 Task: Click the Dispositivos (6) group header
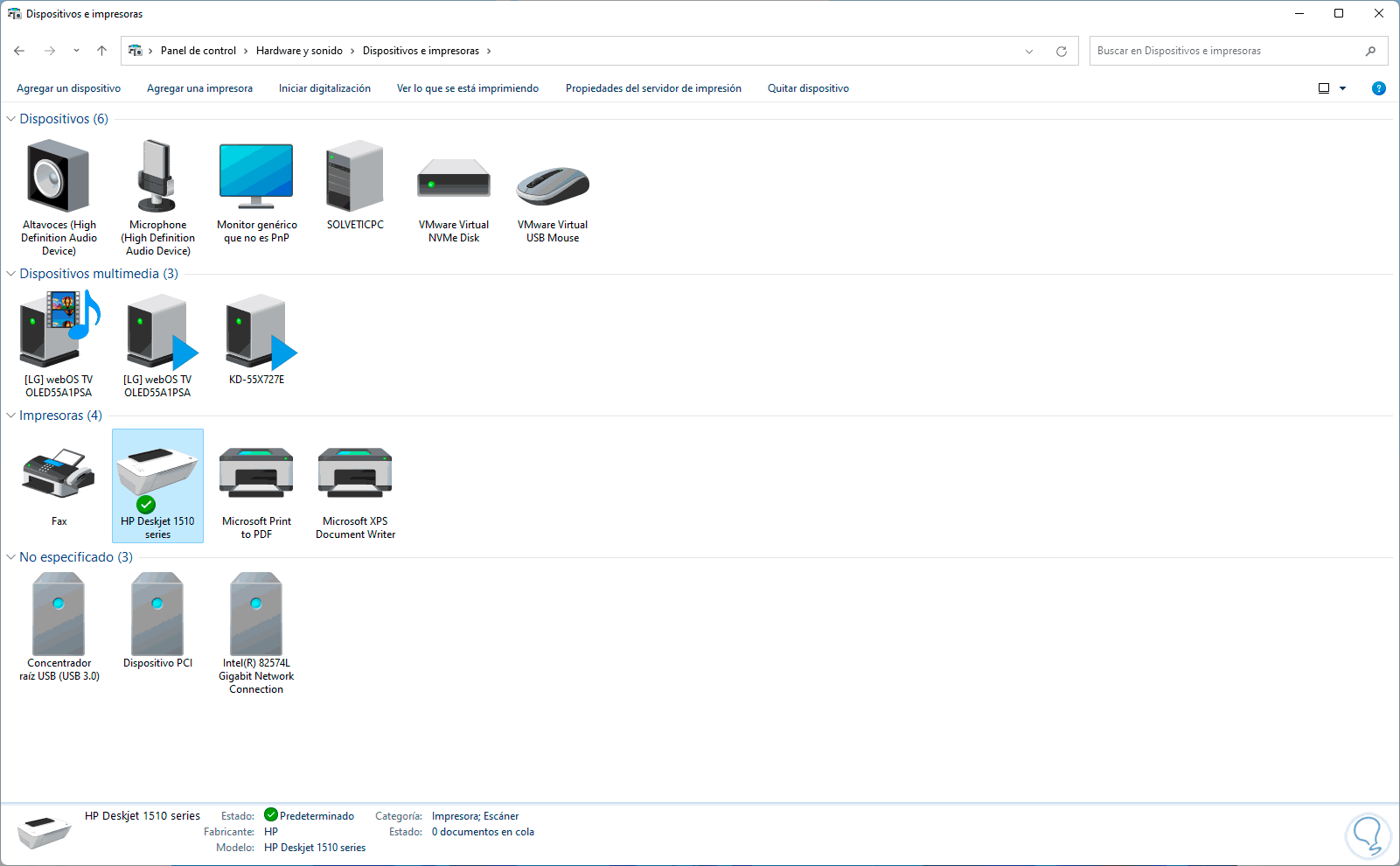point(64,119)
